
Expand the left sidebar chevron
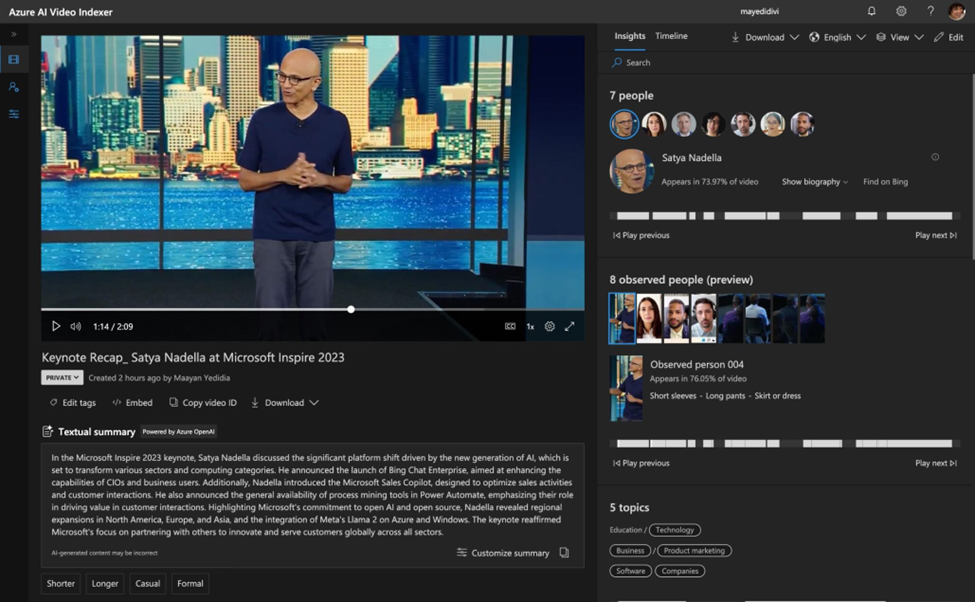[x=14, y=34]
